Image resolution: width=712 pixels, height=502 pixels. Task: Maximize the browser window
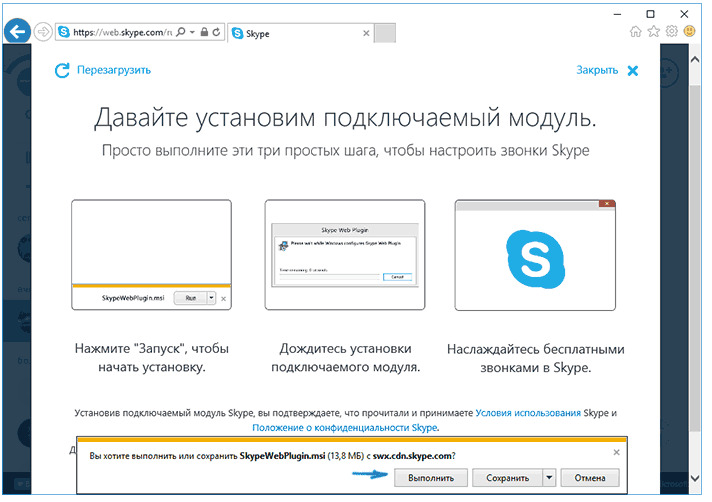tap(650, 14)
